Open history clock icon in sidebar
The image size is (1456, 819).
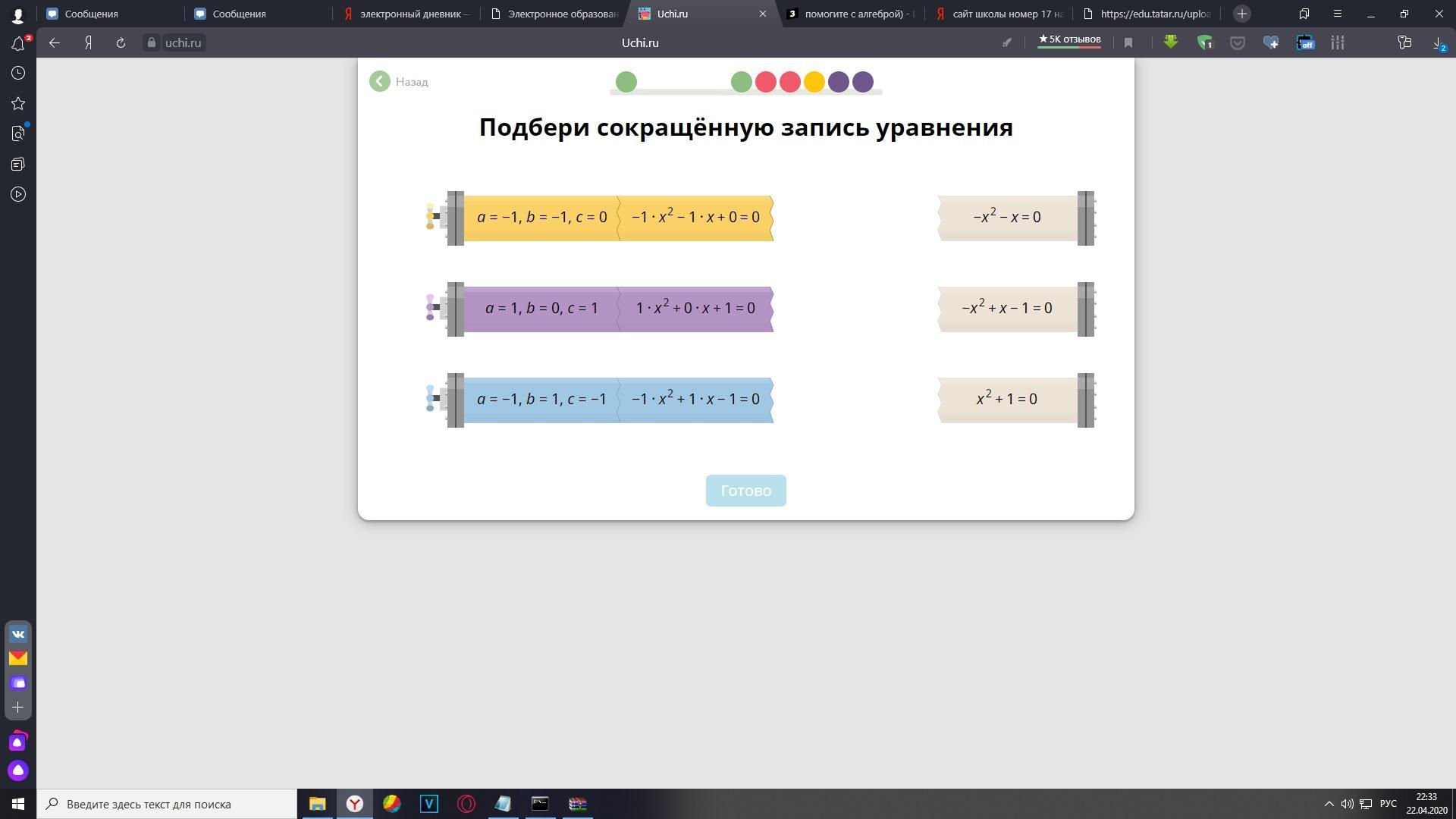18,73
